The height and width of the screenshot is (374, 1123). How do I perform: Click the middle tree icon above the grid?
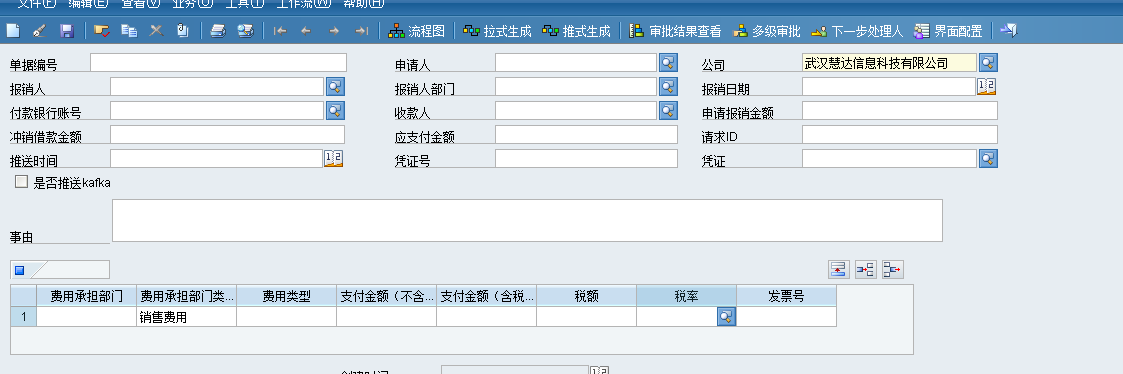point(866,269)
